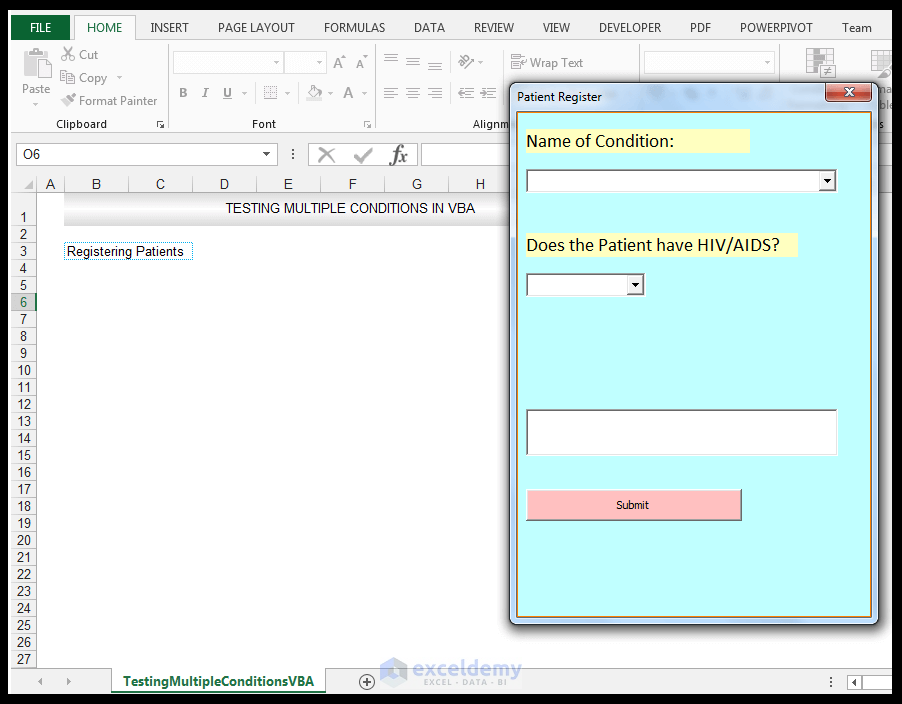Open the font name dropdown
This screenshot has width=902, height=704.
276,62
